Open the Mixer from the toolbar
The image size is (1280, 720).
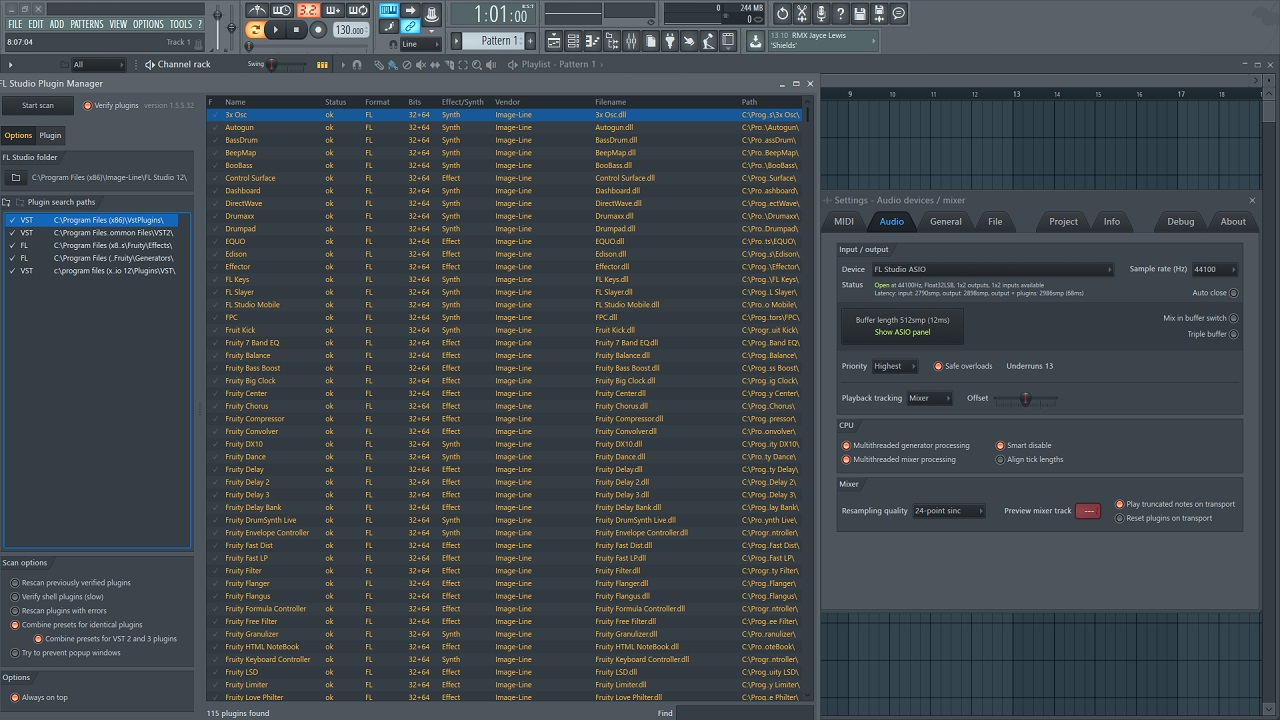(631, 41)
